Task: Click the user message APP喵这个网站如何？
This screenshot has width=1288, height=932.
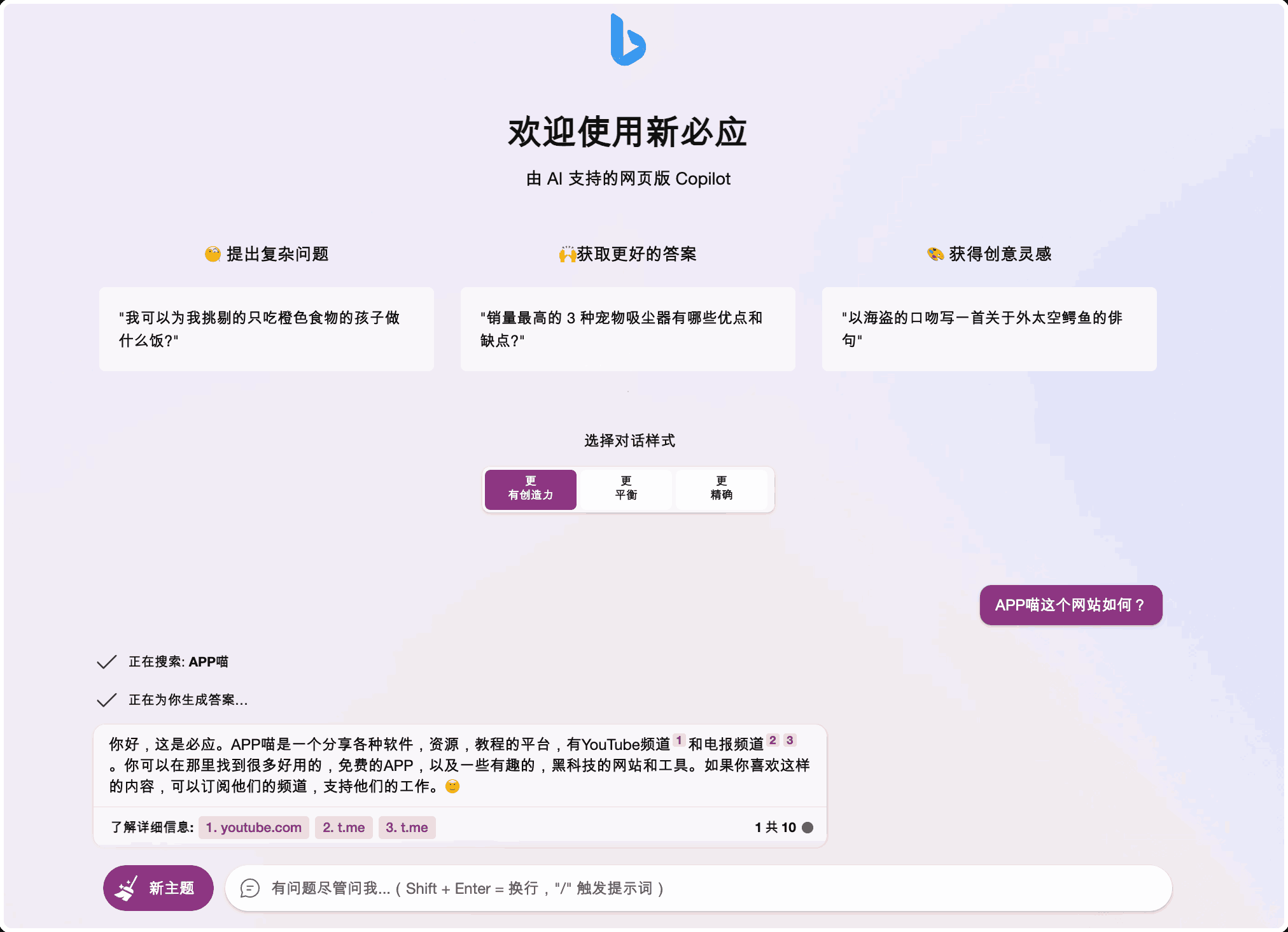Action: (x=1071, y=605)
